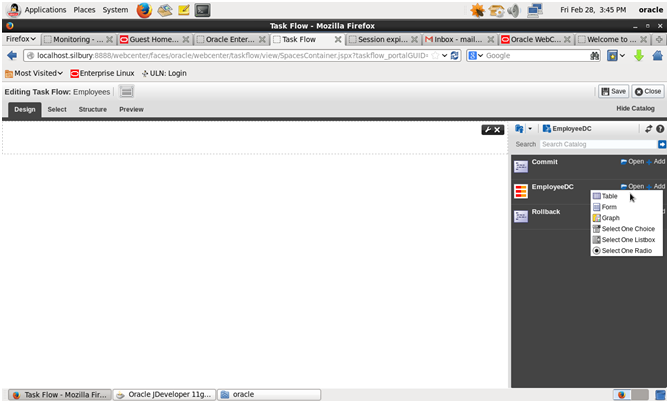This screenshot has height=403, width=669.
Task: Click the Rollback operation icon
Action: (521, 216)
